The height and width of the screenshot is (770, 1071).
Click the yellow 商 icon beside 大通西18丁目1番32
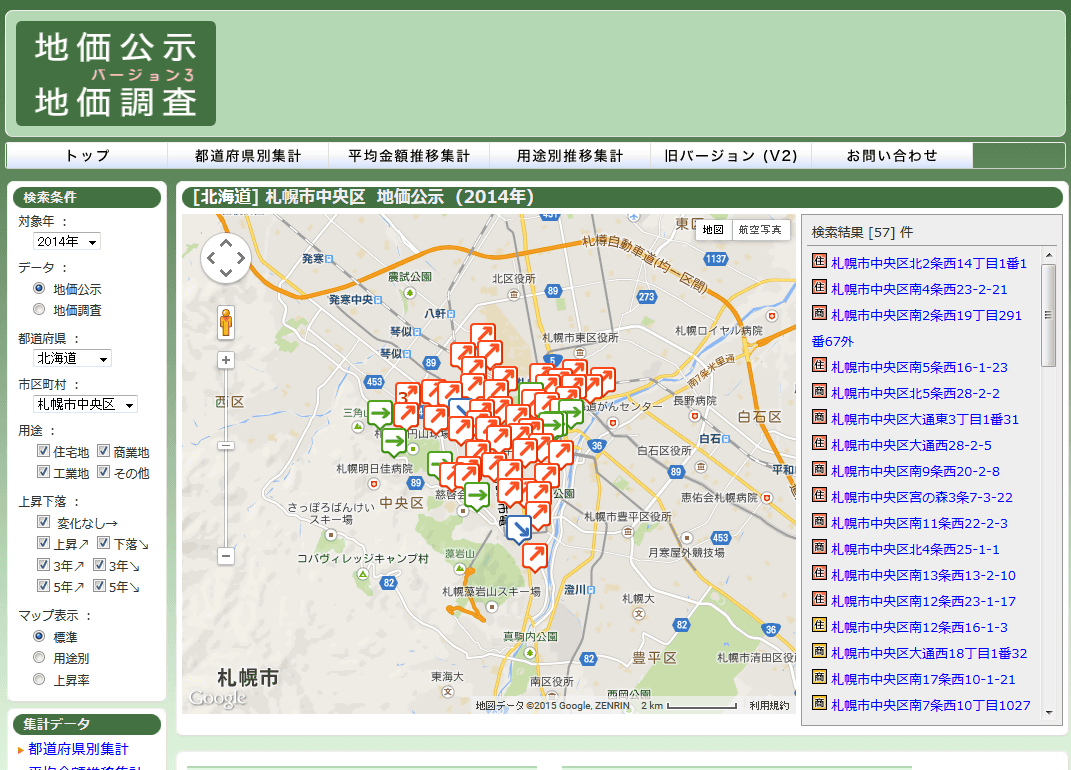pos(819,650)
